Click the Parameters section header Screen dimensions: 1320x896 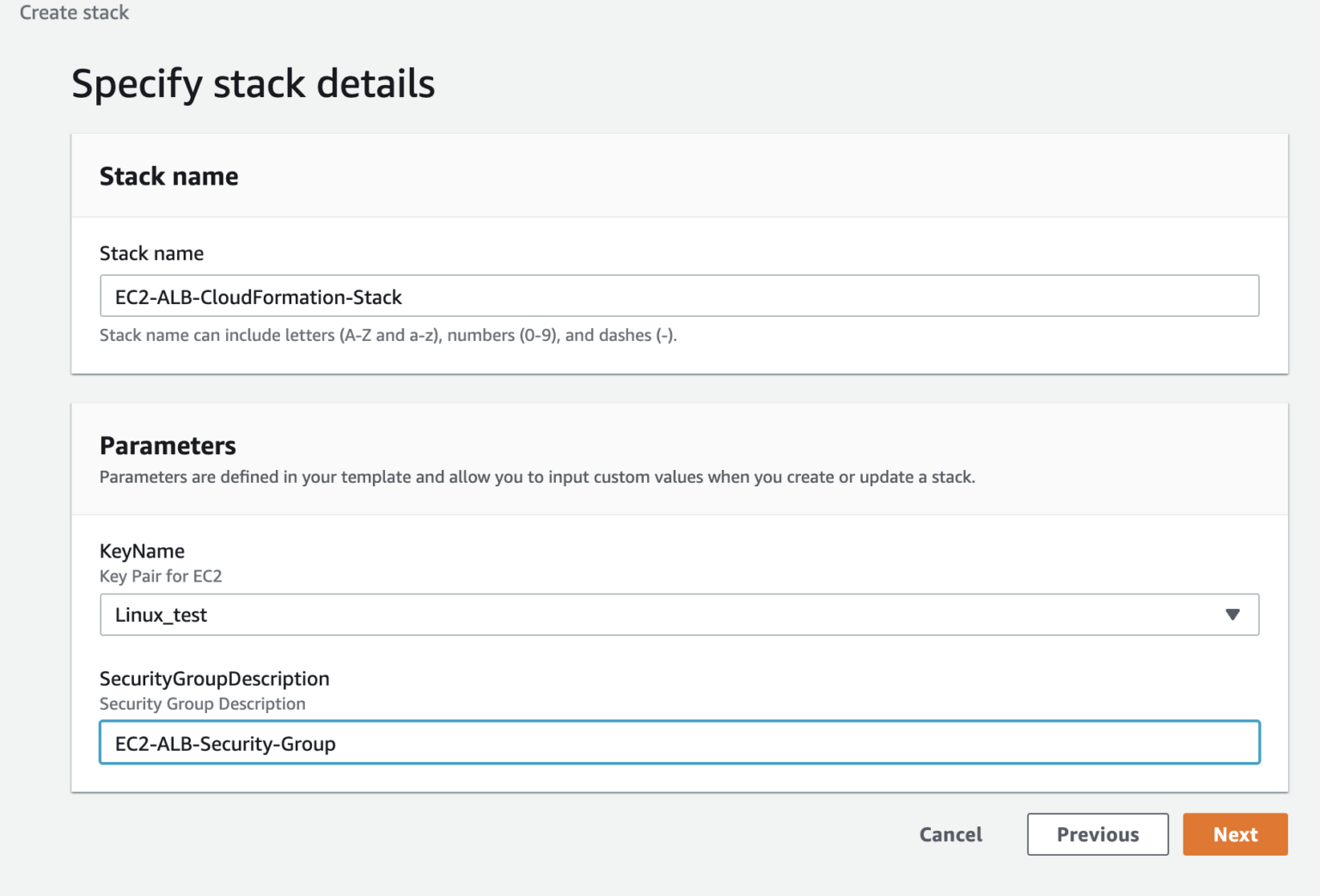pos(168,445)
